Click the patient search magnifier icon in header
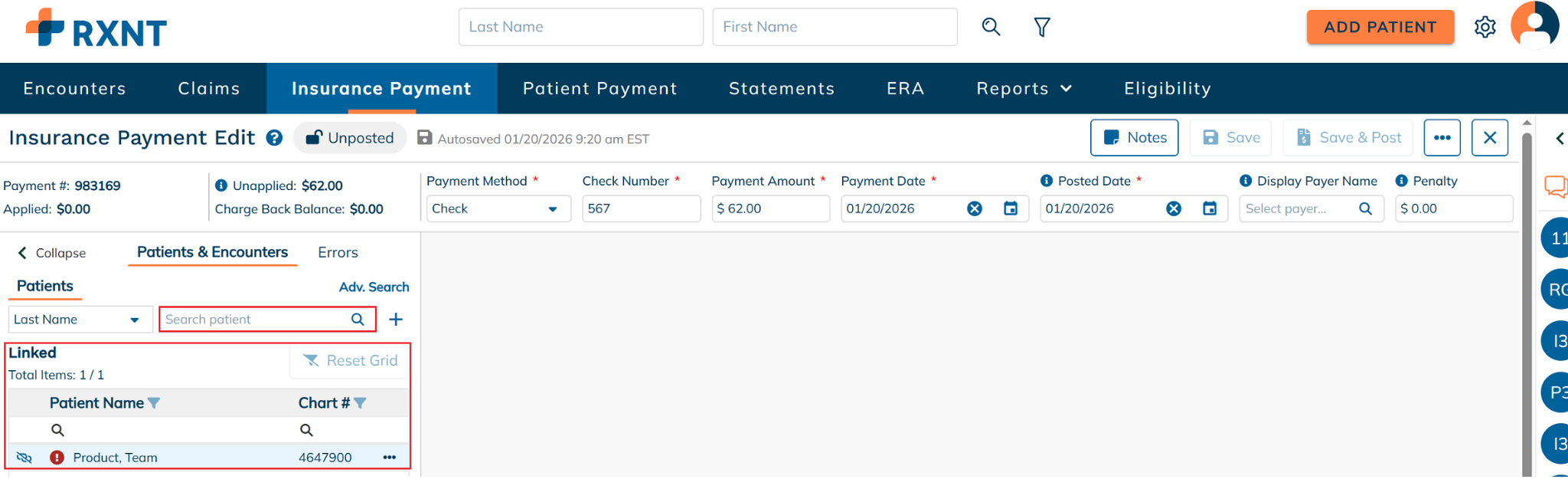 pos(991,27)
